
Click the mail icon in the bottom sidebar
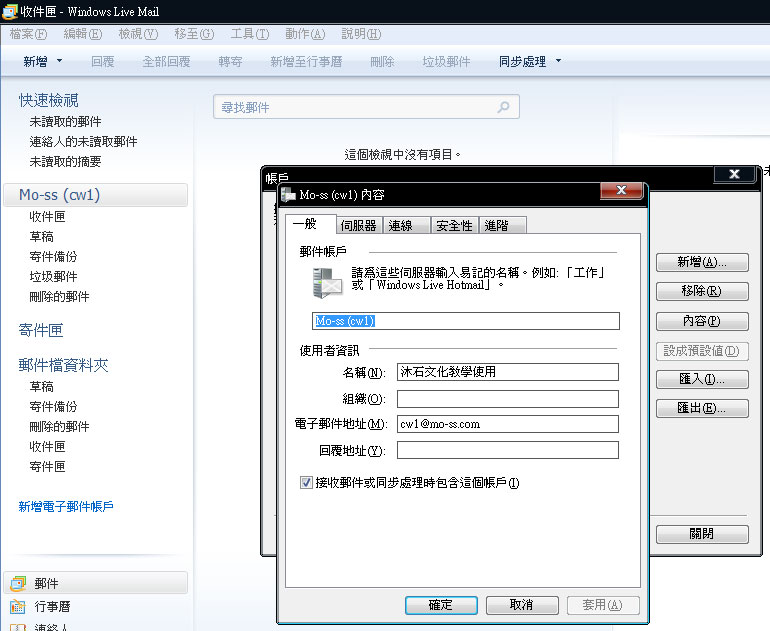tap(18, 583)
